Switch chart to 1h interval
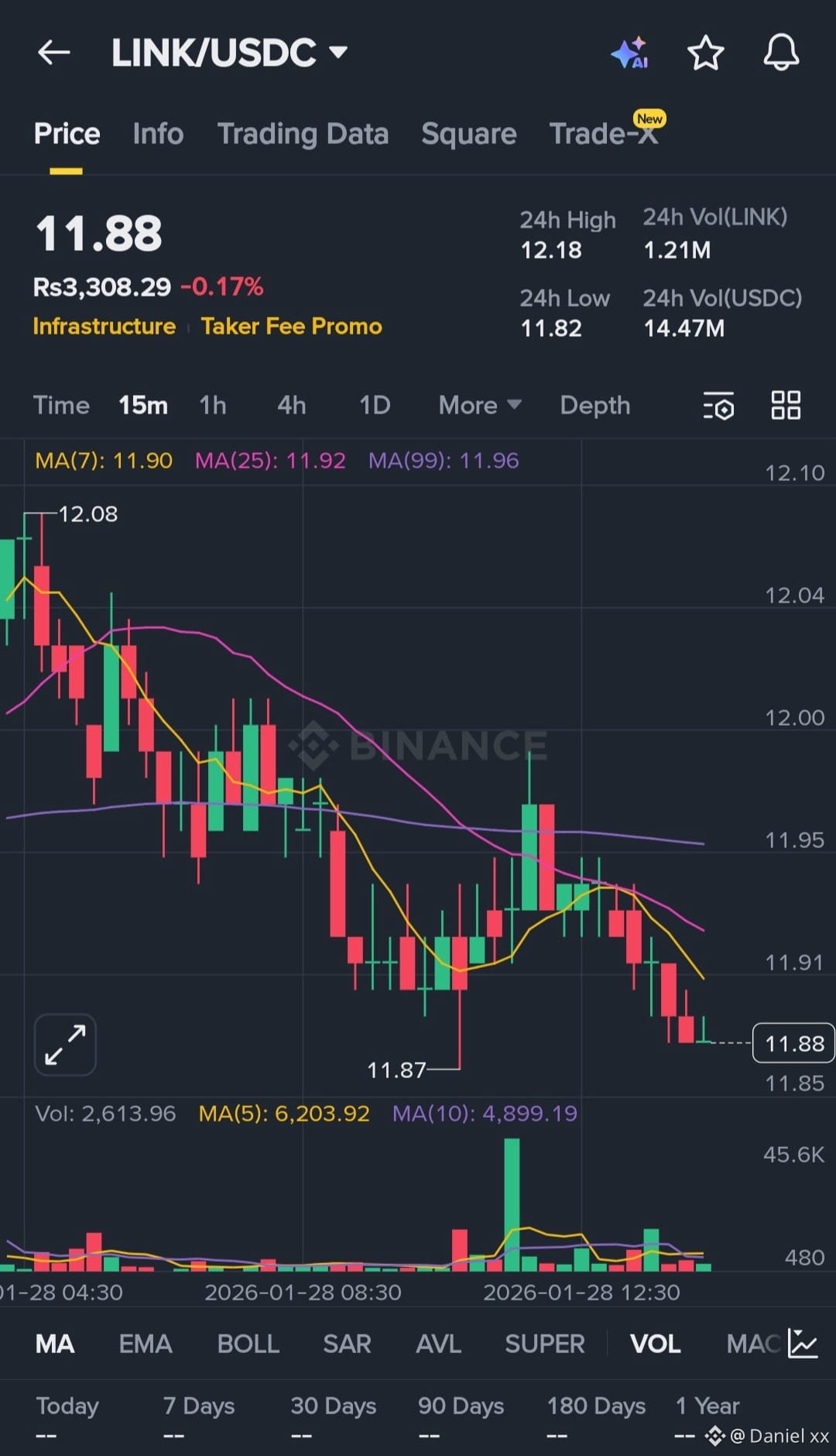Image resolution: width=836 pixels, height=1456 pixels. (x=213, y=405)
